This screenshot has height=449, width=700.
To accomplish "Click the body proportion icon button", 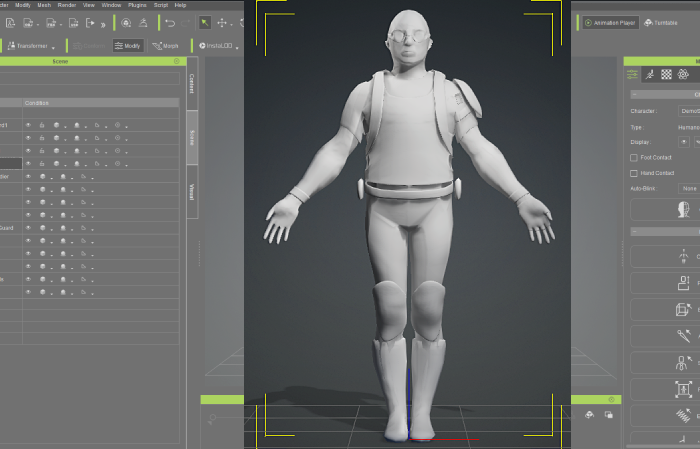I will click(683, 283).
